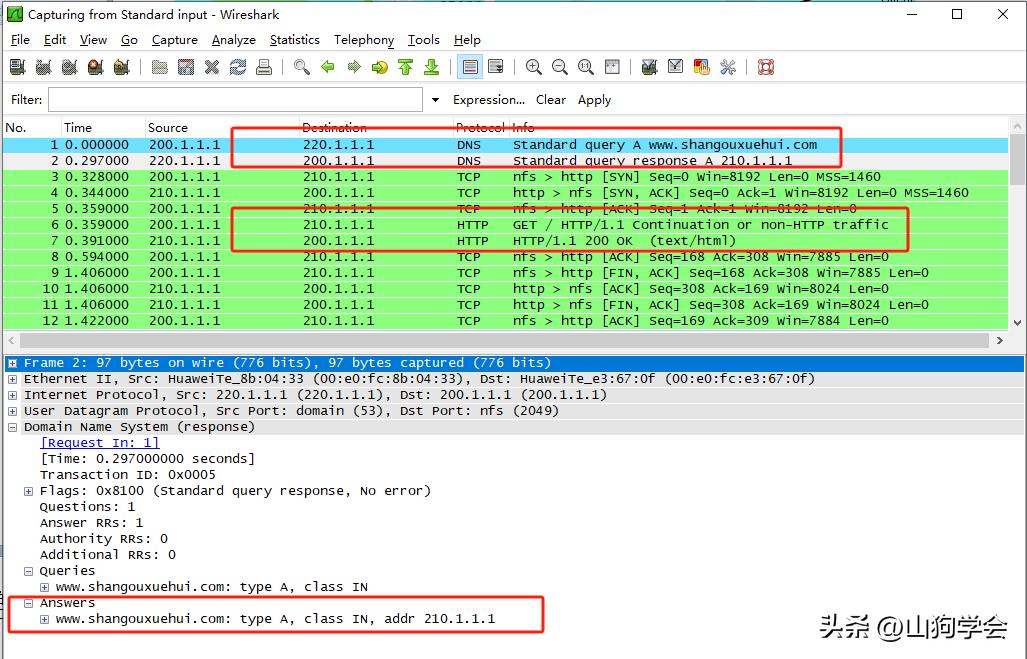This screenshot has width=1027, height=659.
Task: Expand the Ethernet II tree node
Action: click(x=13, y=379)
